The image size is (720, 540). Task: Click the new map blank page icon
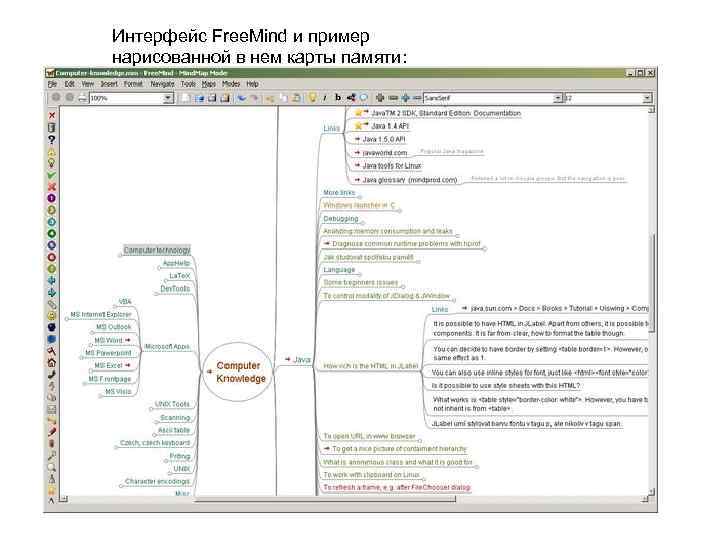coord(185,98)
